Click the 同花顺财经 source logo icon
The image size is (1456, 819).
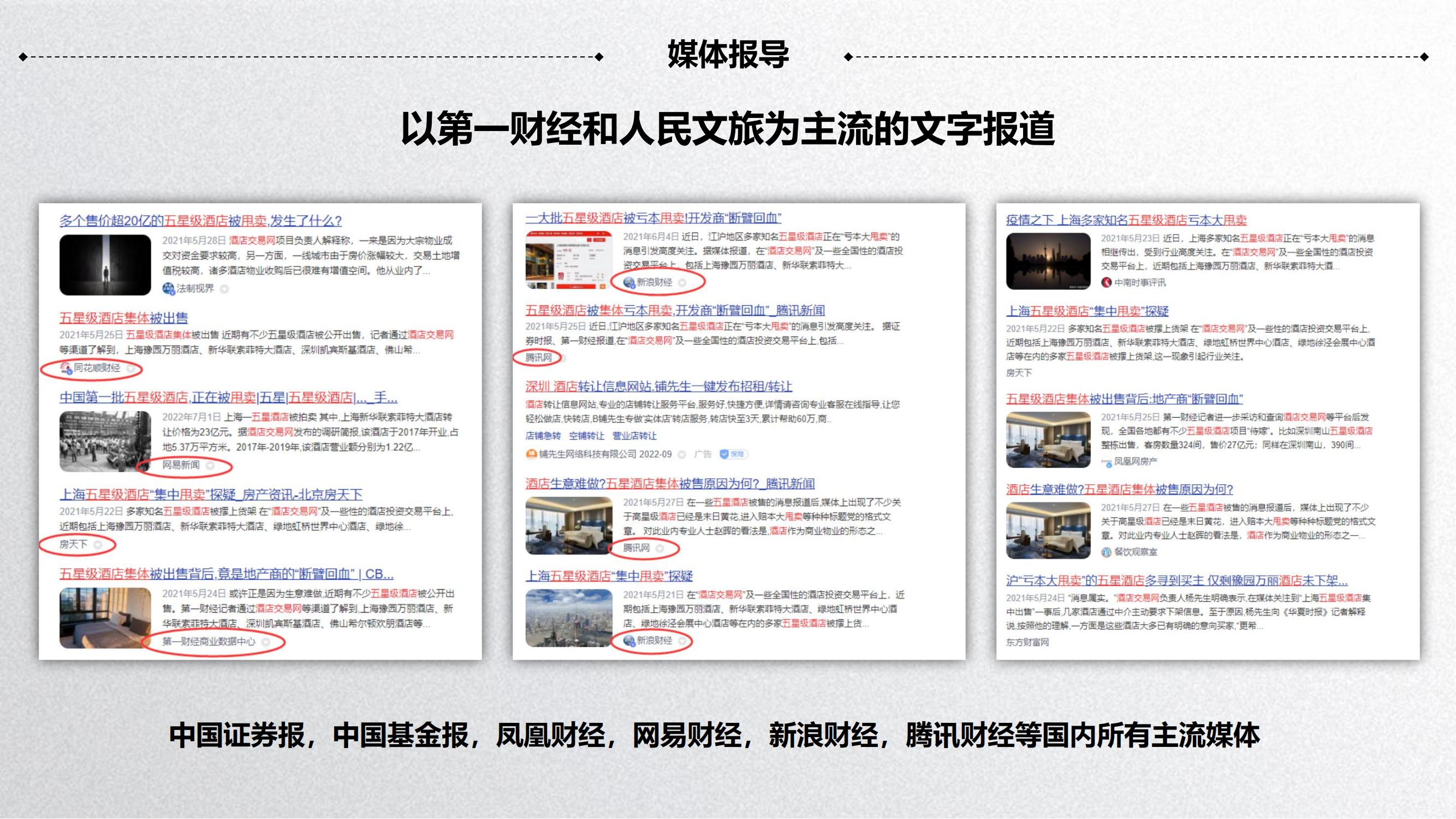point(66,368)
